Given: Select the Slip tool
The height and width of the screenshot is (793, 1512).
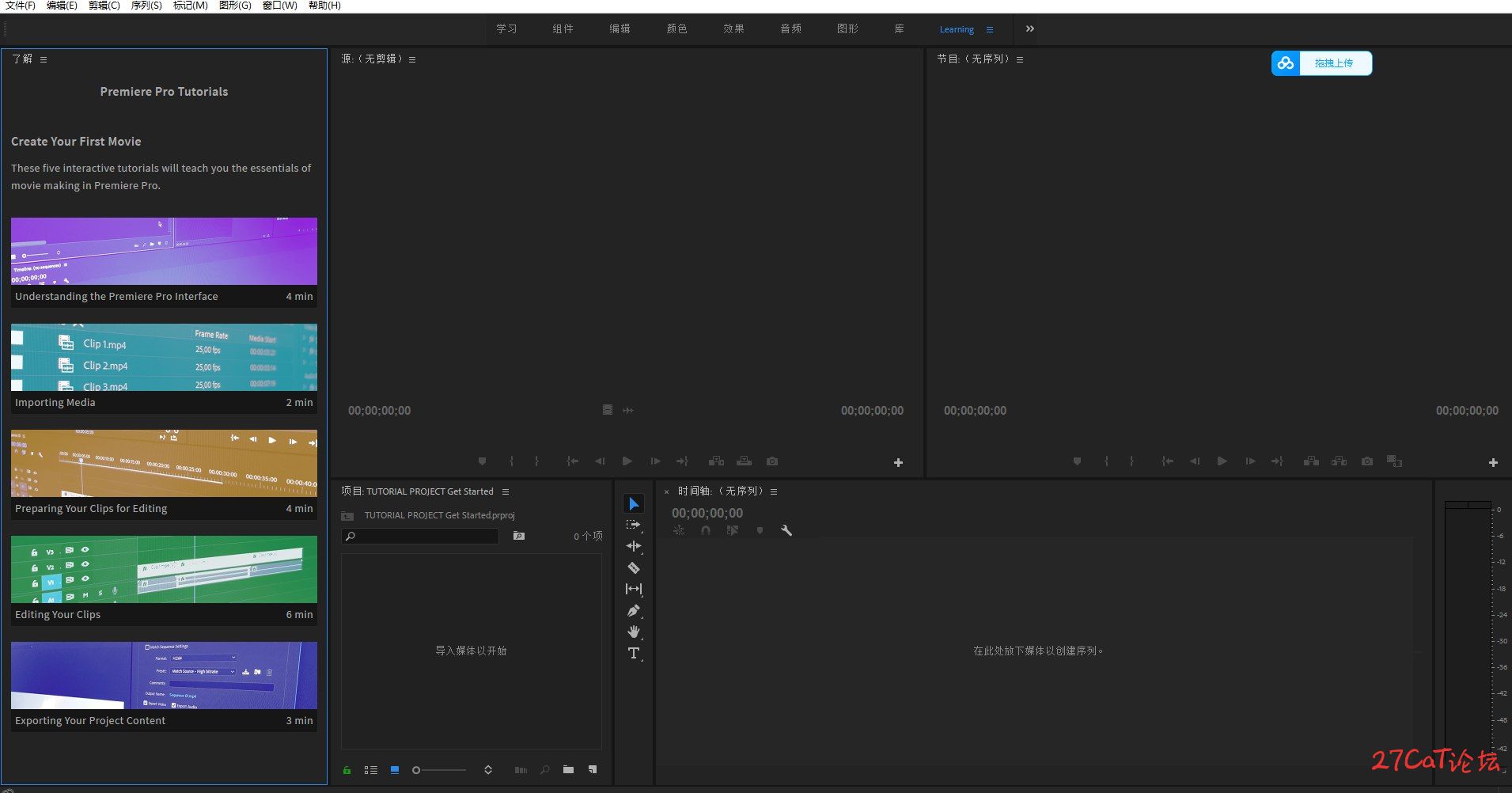Looking at the screenshot, I should pos(634,589).
